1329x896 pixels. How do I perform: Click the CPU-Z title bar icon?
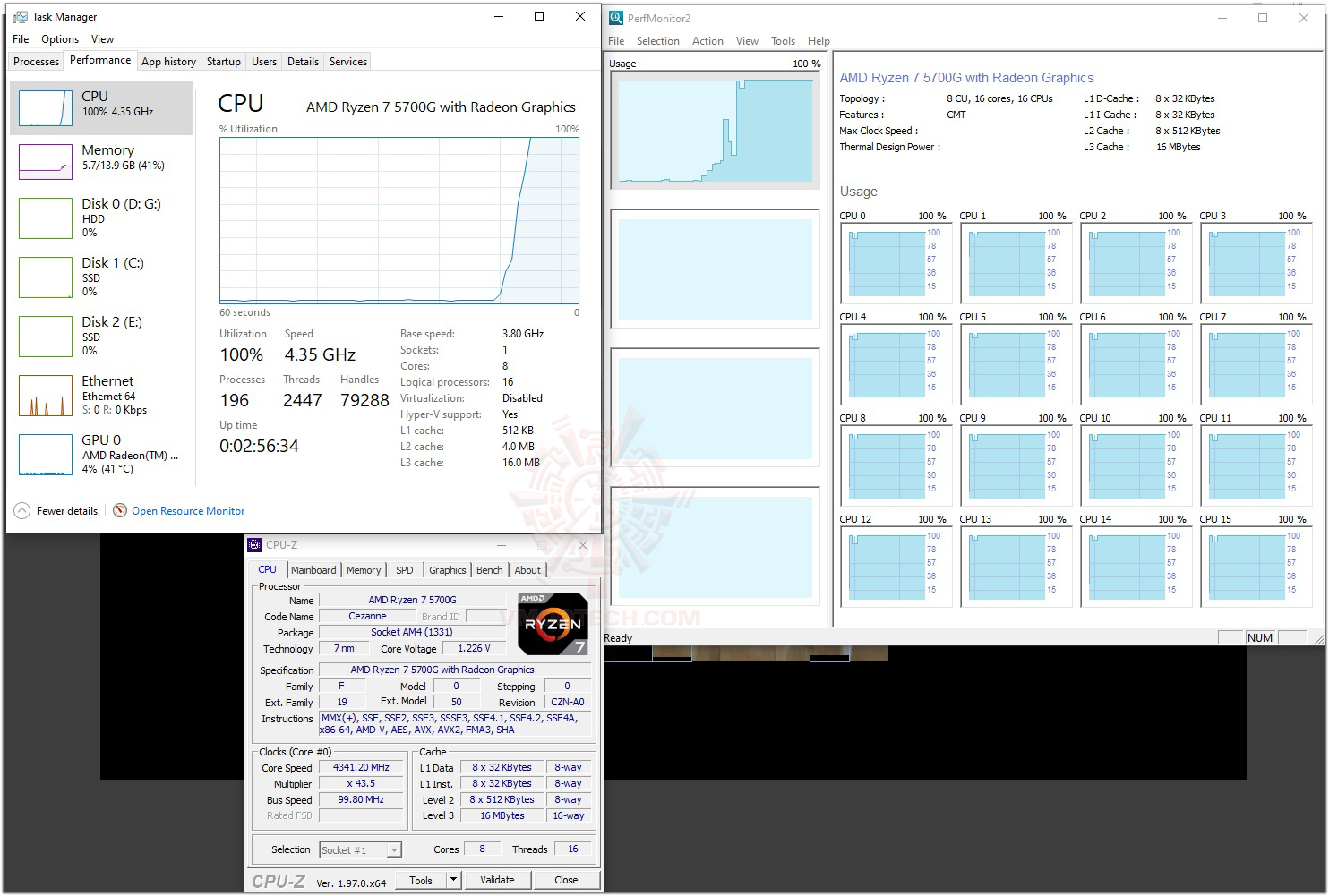click(x=255, y=544)
